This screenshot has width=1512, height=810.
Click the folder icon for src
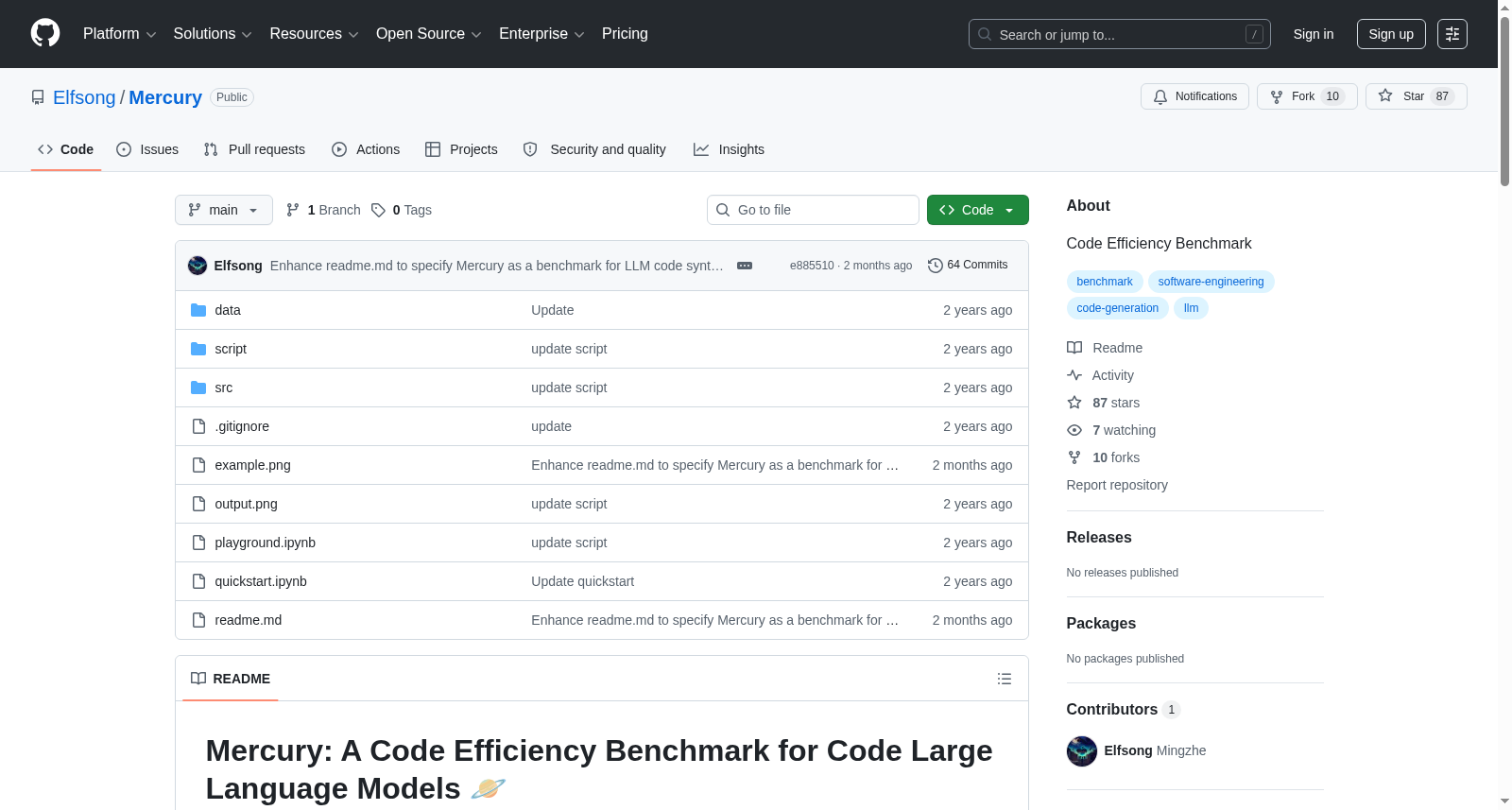[198, 388]
